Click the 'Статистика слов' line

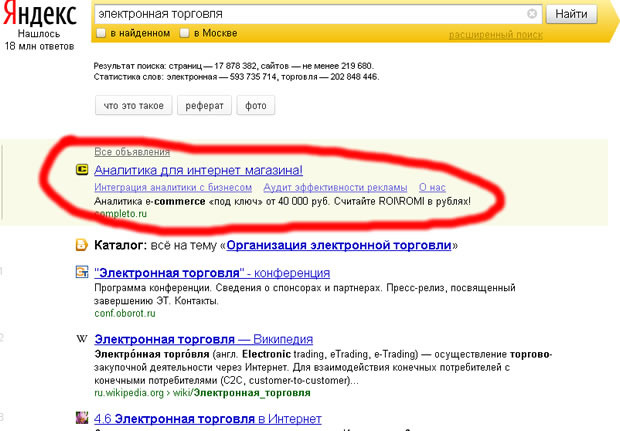[x=236, y=77]
